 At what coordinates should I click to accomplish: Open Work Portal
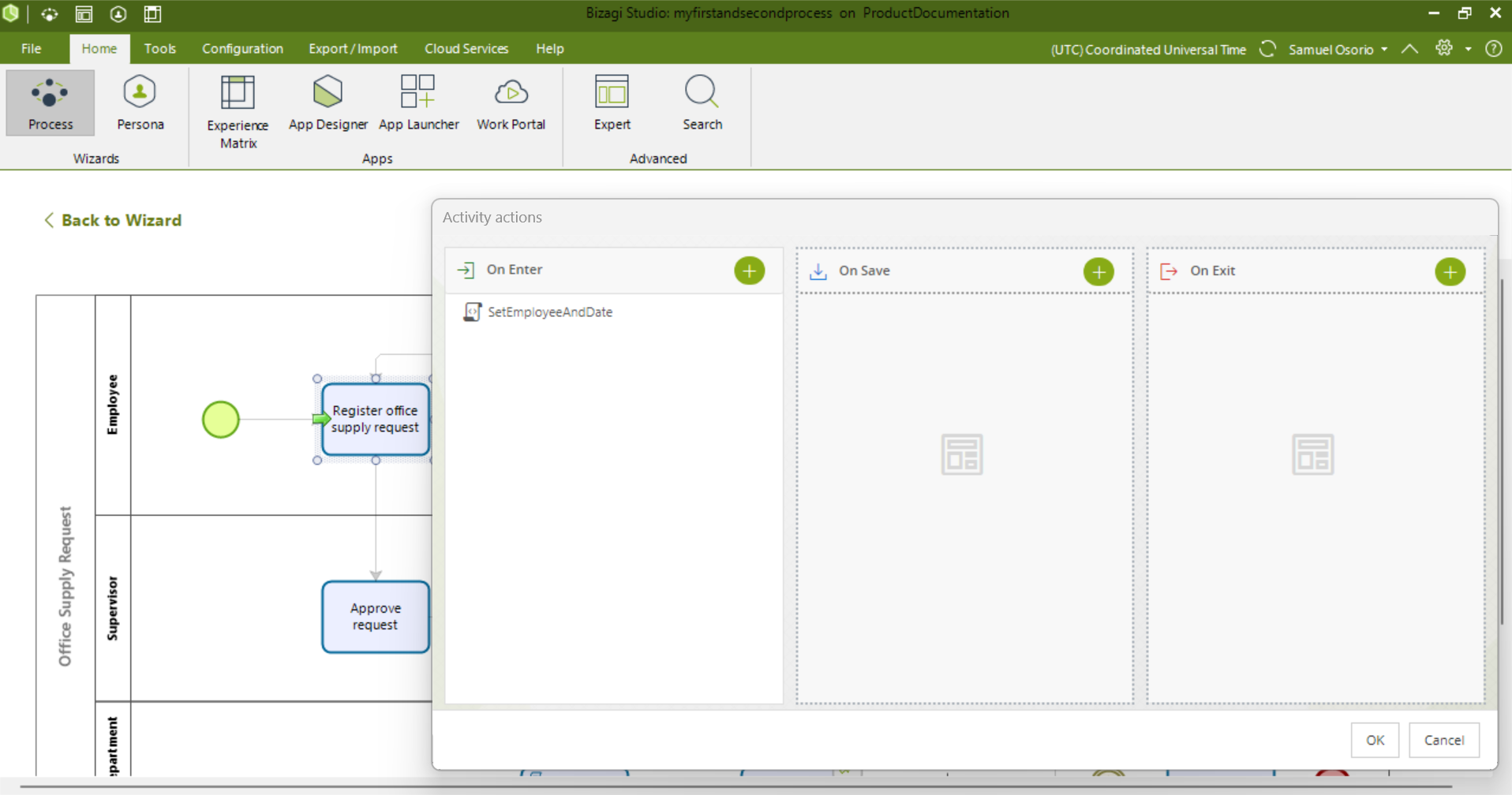pos(511,103)
